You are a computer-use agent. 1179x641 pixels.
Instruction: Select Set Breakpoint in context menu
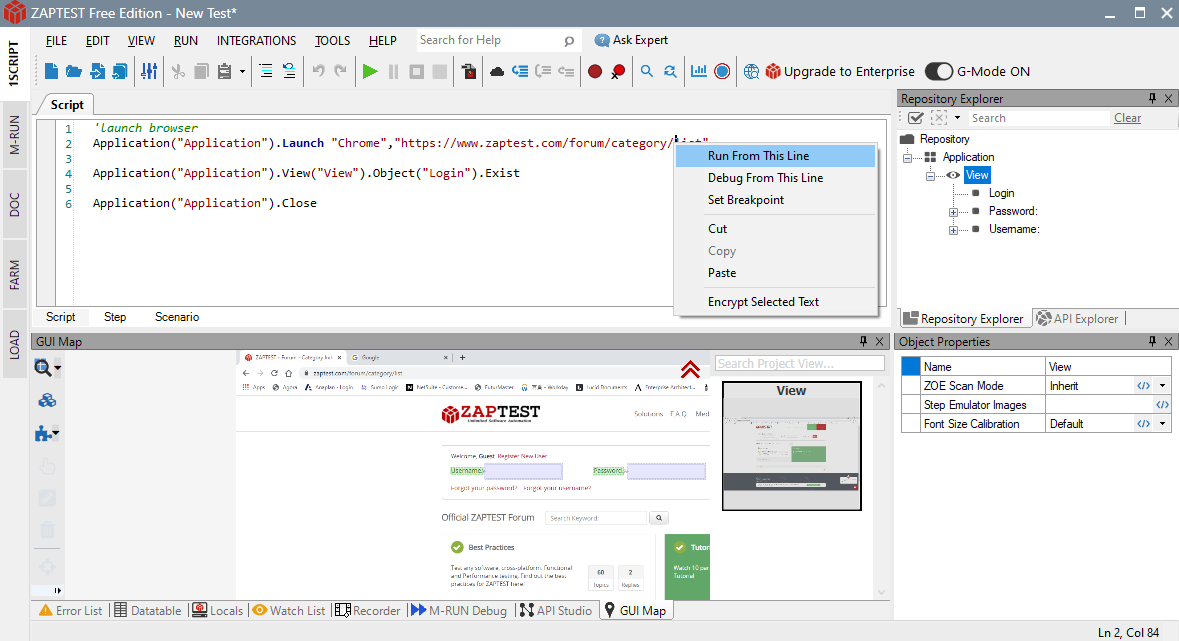coord(775,199)
